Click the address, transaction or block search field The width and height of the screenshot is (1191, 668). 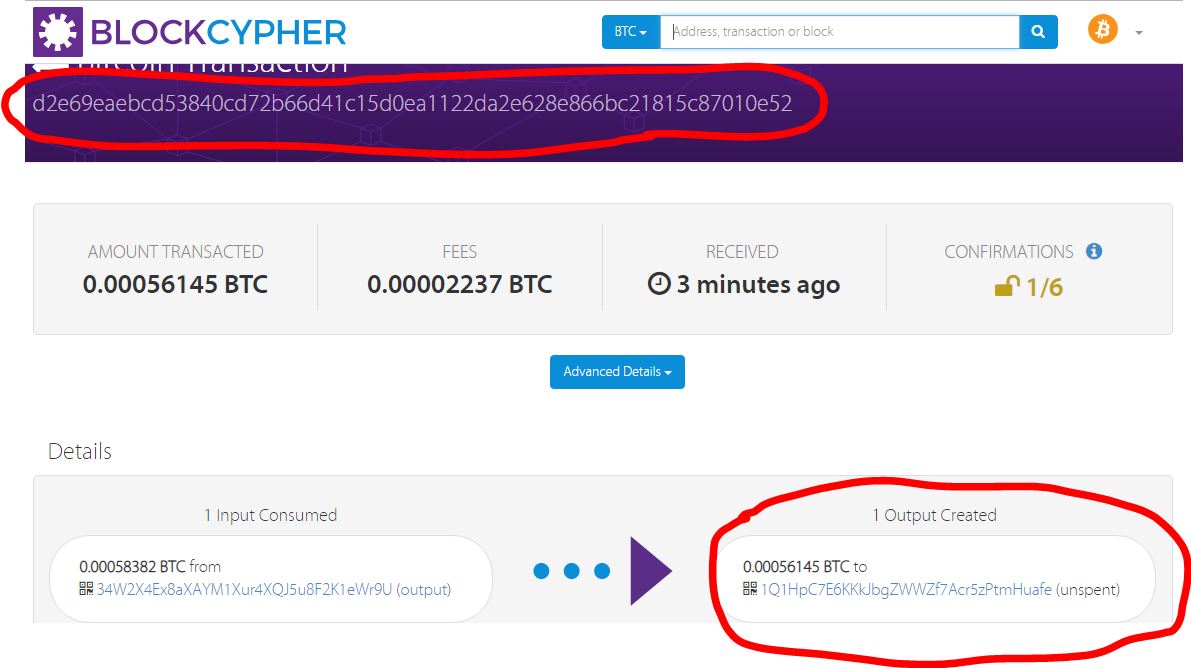[839, 32]
